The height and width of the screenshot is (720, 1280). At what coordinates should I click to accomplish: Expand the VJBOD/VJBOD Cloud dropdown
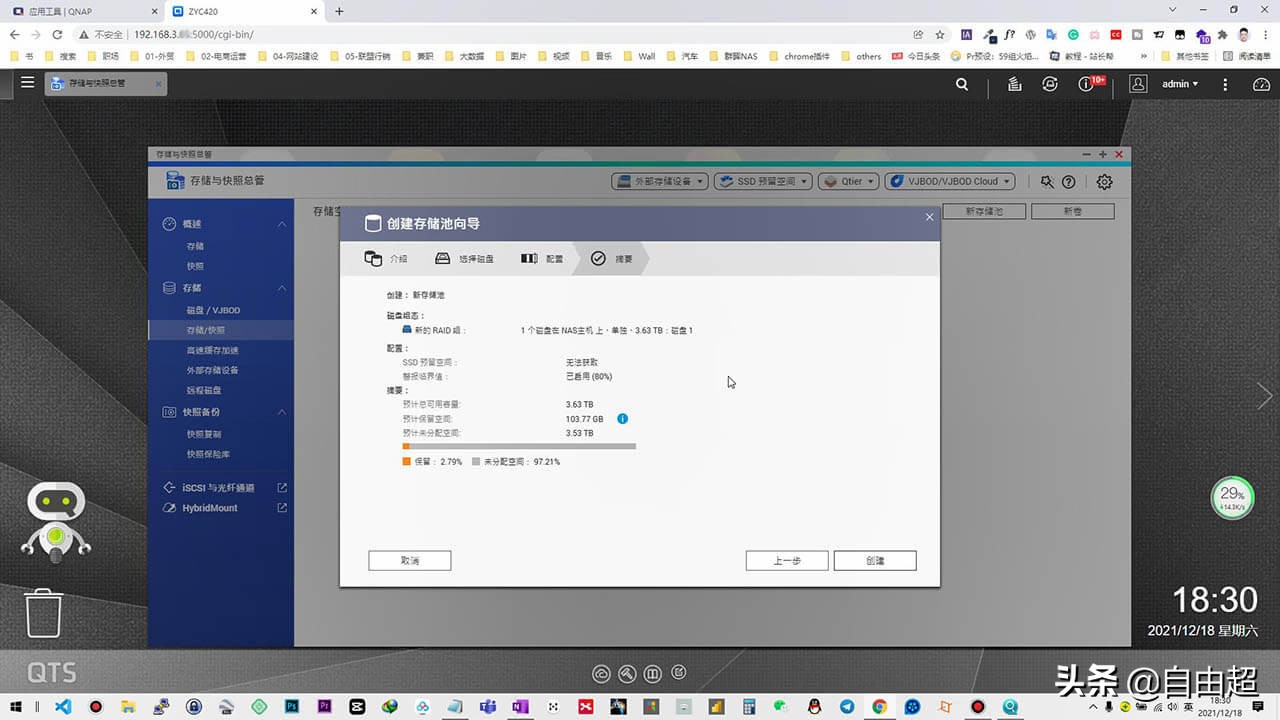click(948, 181)
